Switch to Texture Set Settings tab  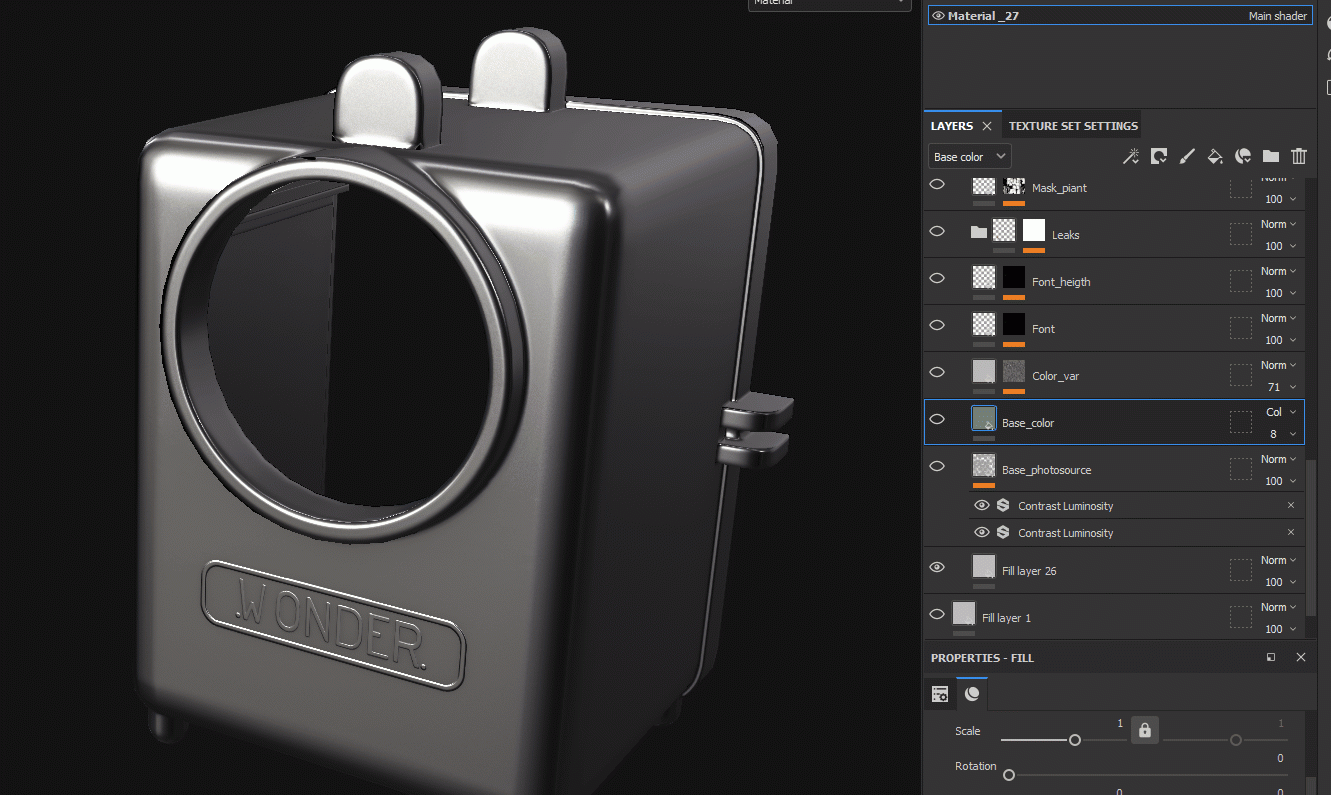(1073, 126)
